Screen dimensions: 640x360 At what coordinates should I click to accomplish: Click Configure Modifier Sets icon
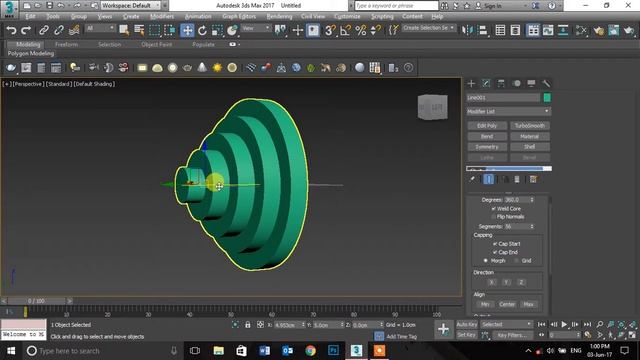click(533, 179)
